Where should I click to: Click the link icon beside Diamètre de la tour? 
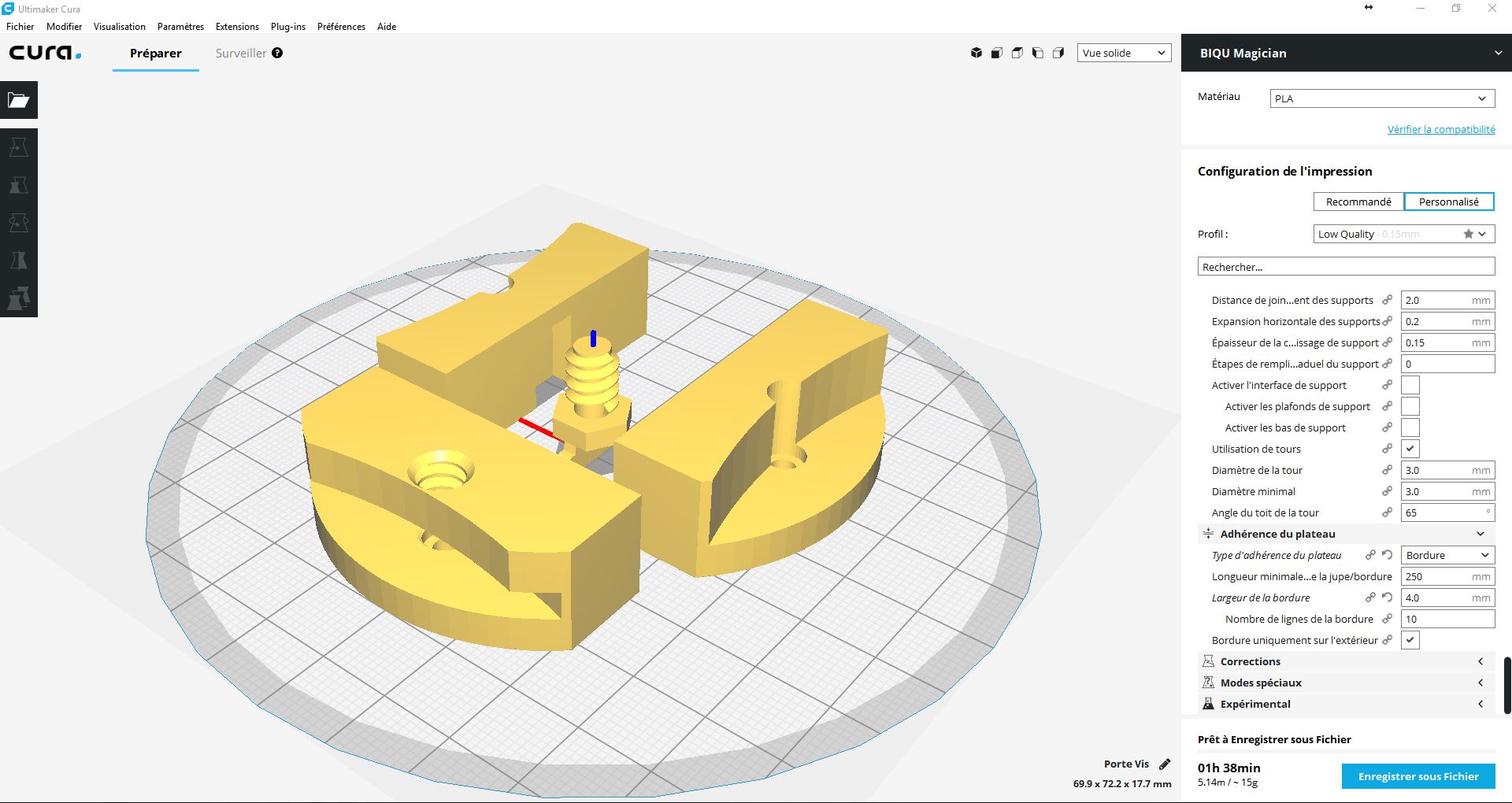[1388, 470]
